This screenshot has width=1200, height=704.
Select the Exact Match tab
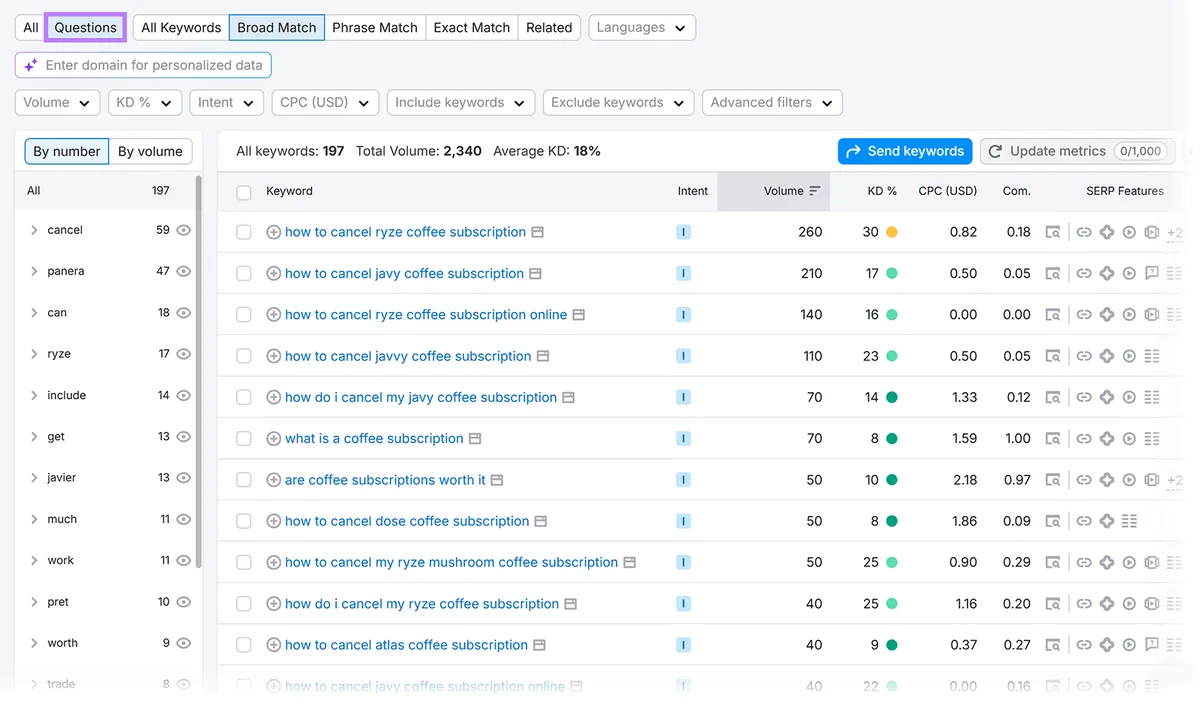click(472, 28)
